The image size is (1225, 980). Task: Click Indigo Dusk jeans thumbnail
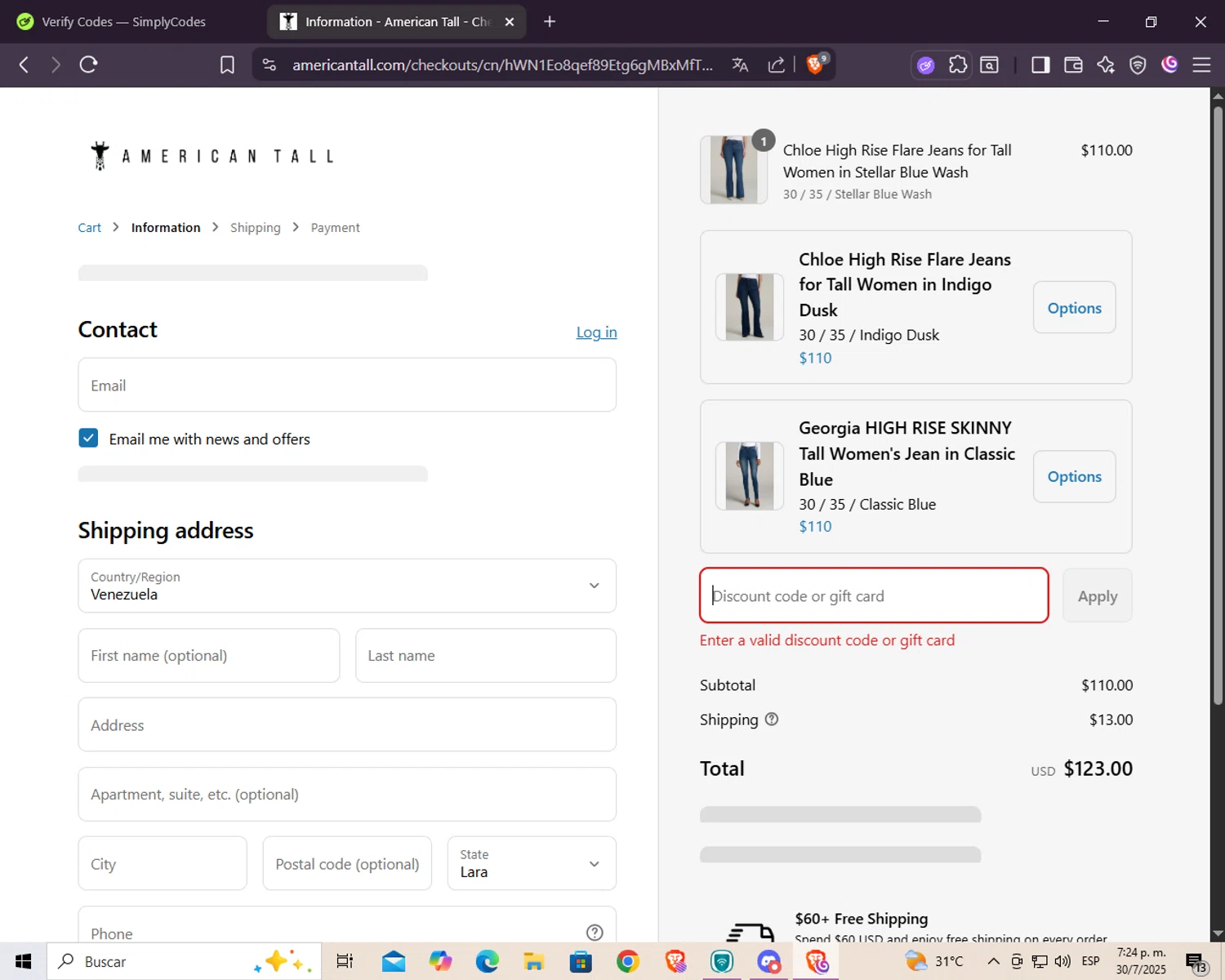[749, 307]
